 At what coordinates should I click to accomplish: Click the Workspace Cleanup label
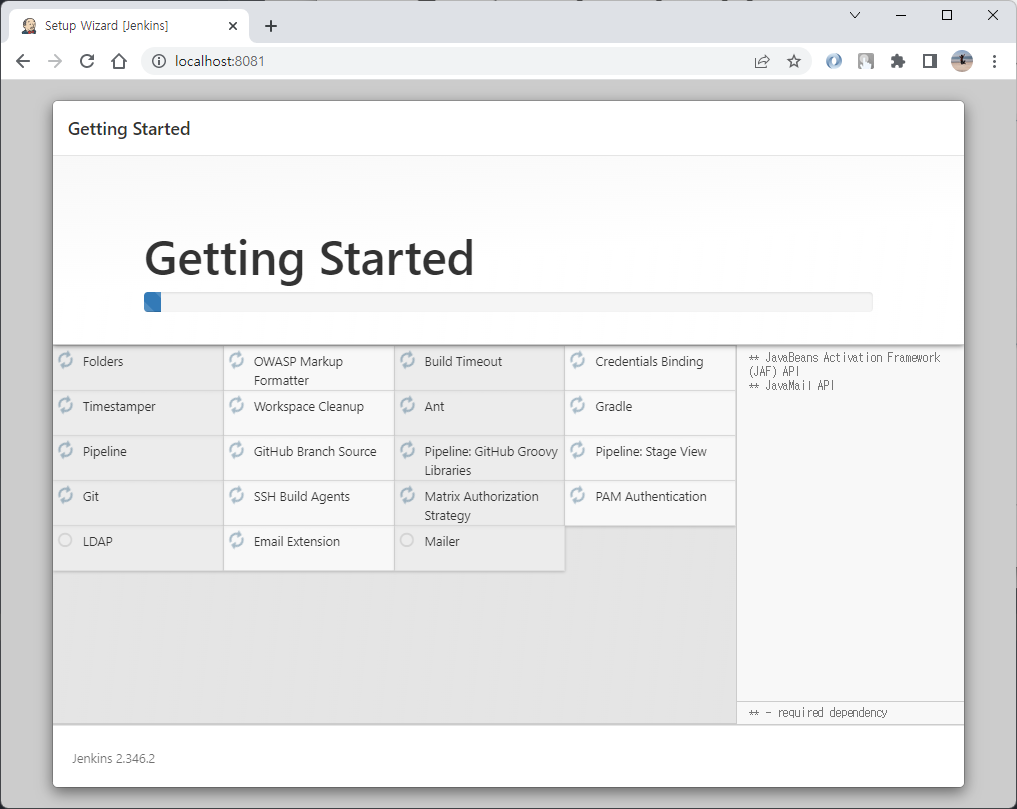pos(309,407)
